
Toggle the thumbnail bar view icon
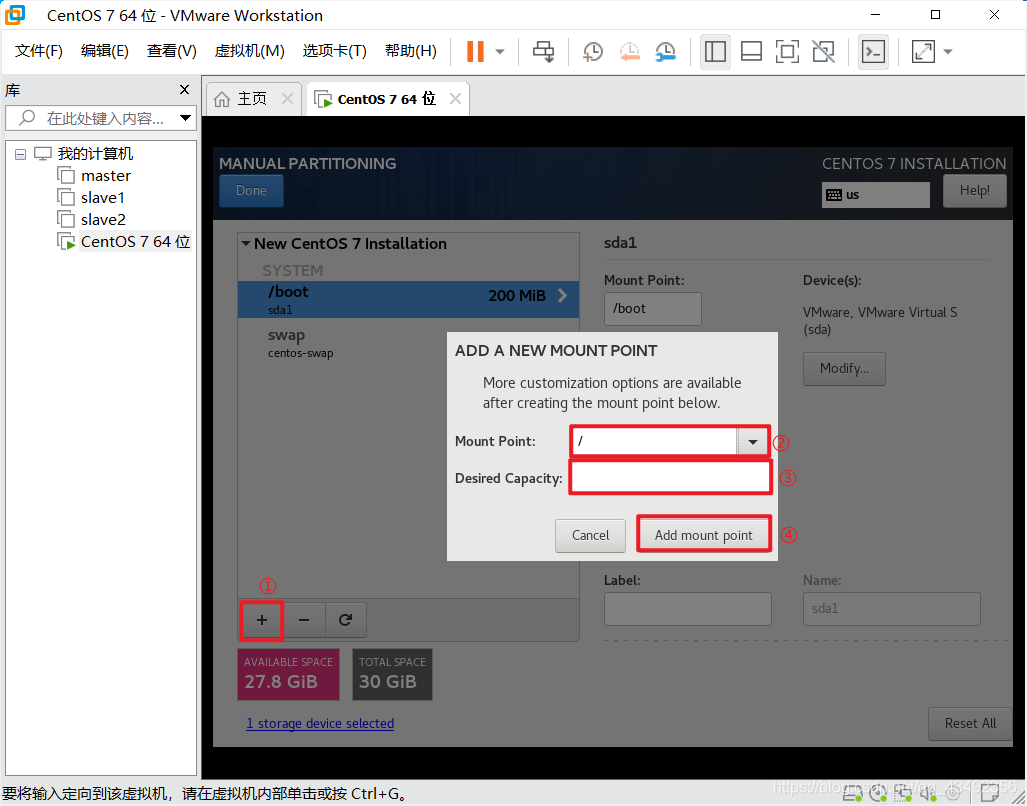point(751,51)
